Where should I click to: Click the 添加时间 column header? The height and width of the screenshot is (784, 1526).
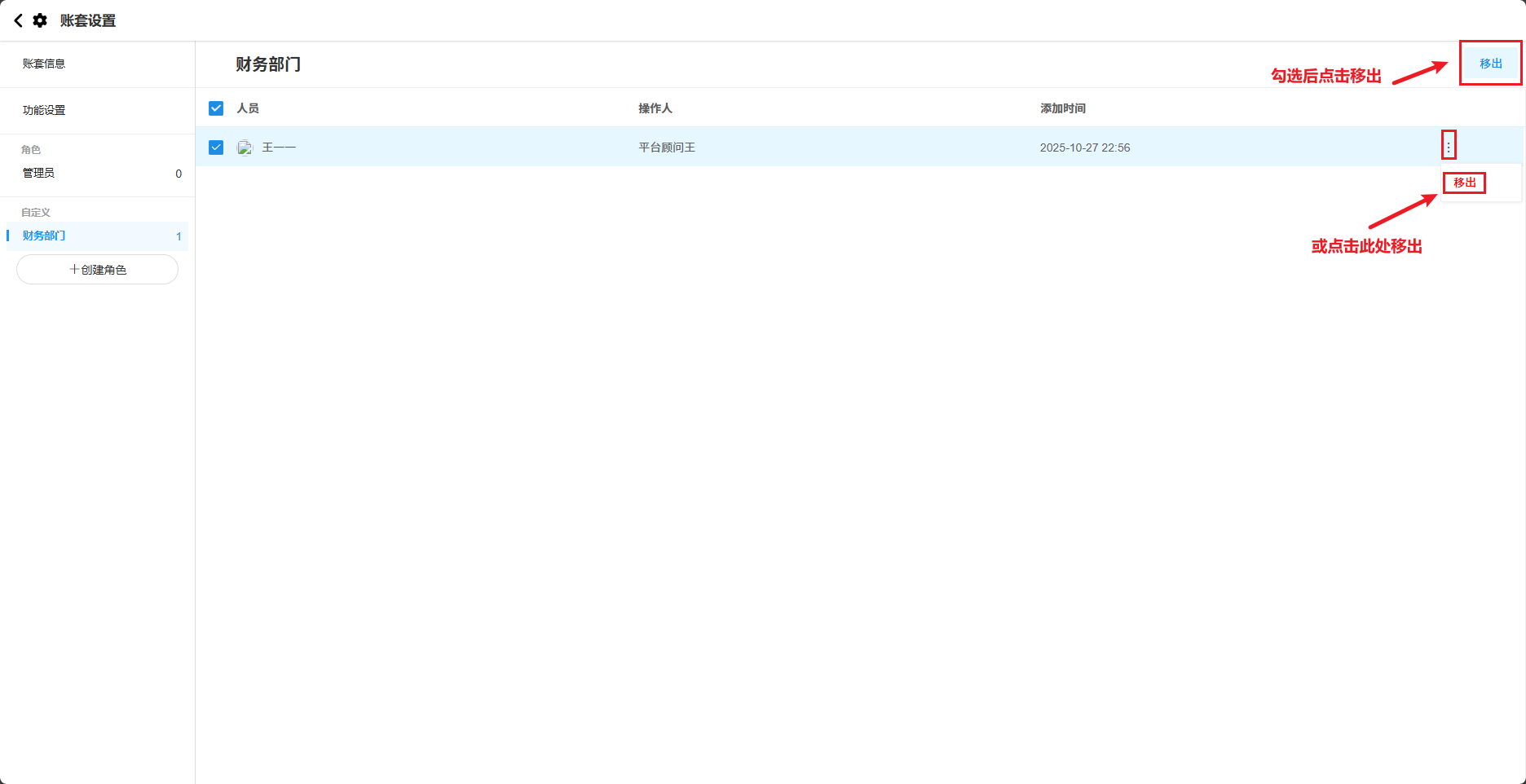coord(1062,108)
